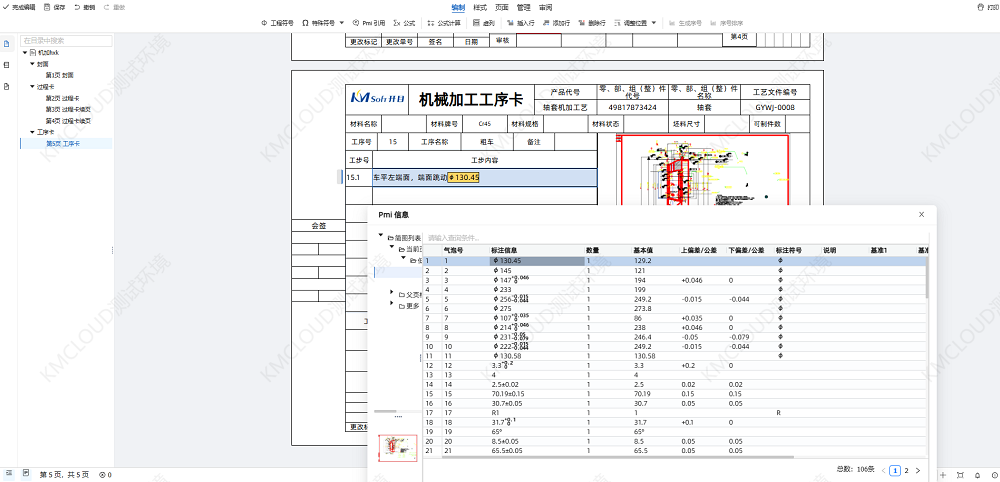This screenshot has width=1000, height=482.
Task: Collapse the root 机加 tree node
Action: pos(25,52)
